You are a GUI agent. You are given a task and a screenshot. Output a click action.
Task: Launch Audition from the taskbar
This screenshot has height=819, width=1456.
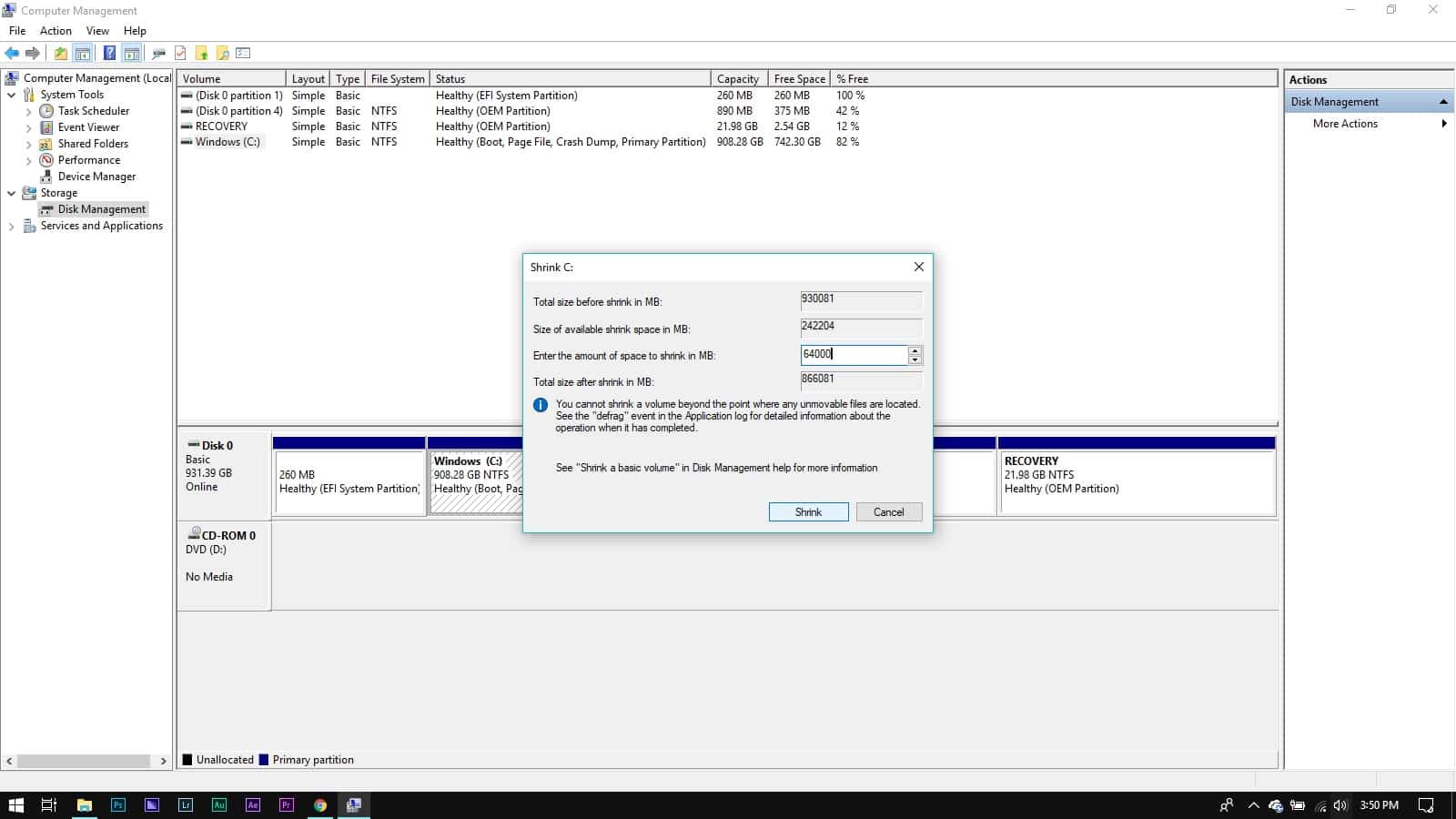(x=218, y=804)
